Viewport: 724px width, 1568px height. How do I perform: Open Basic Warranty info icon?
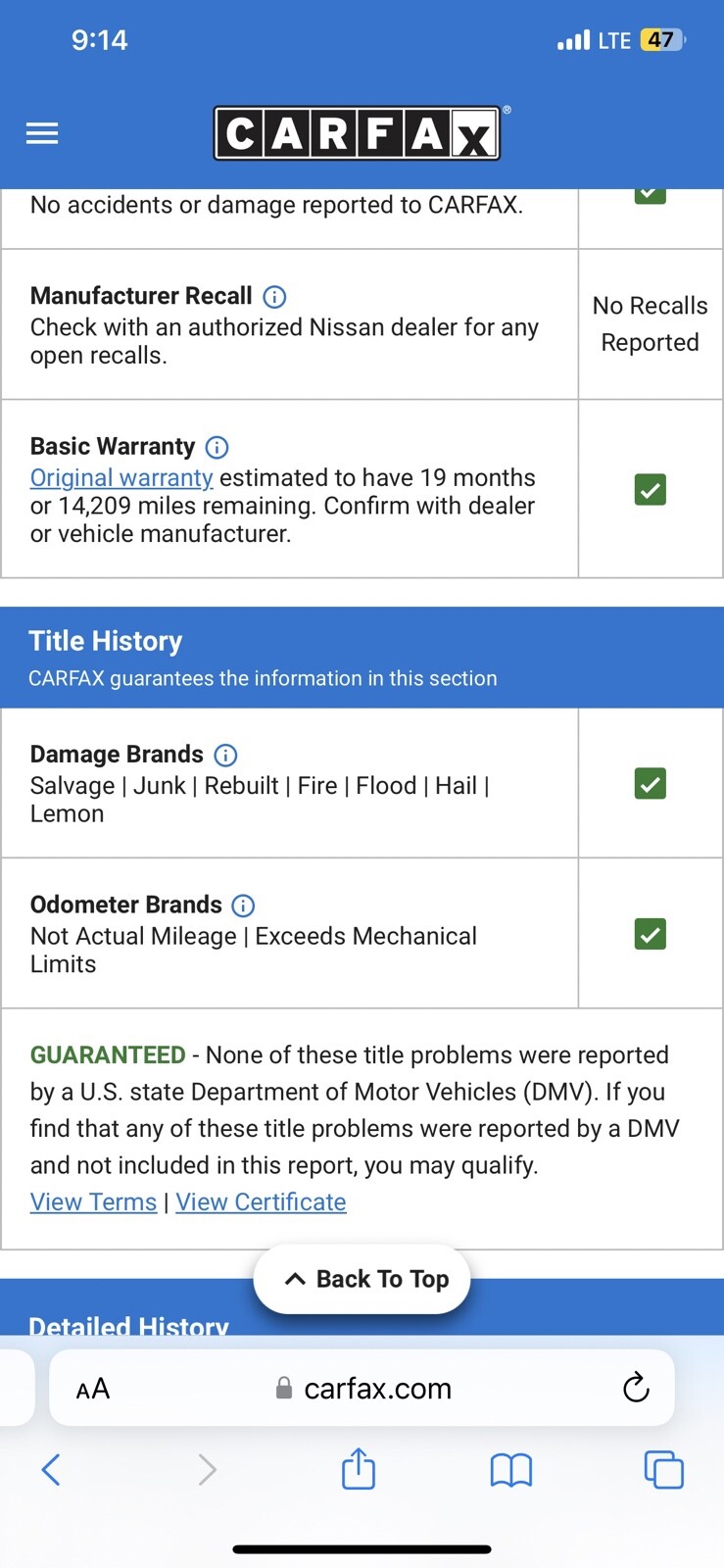(217, 447)
